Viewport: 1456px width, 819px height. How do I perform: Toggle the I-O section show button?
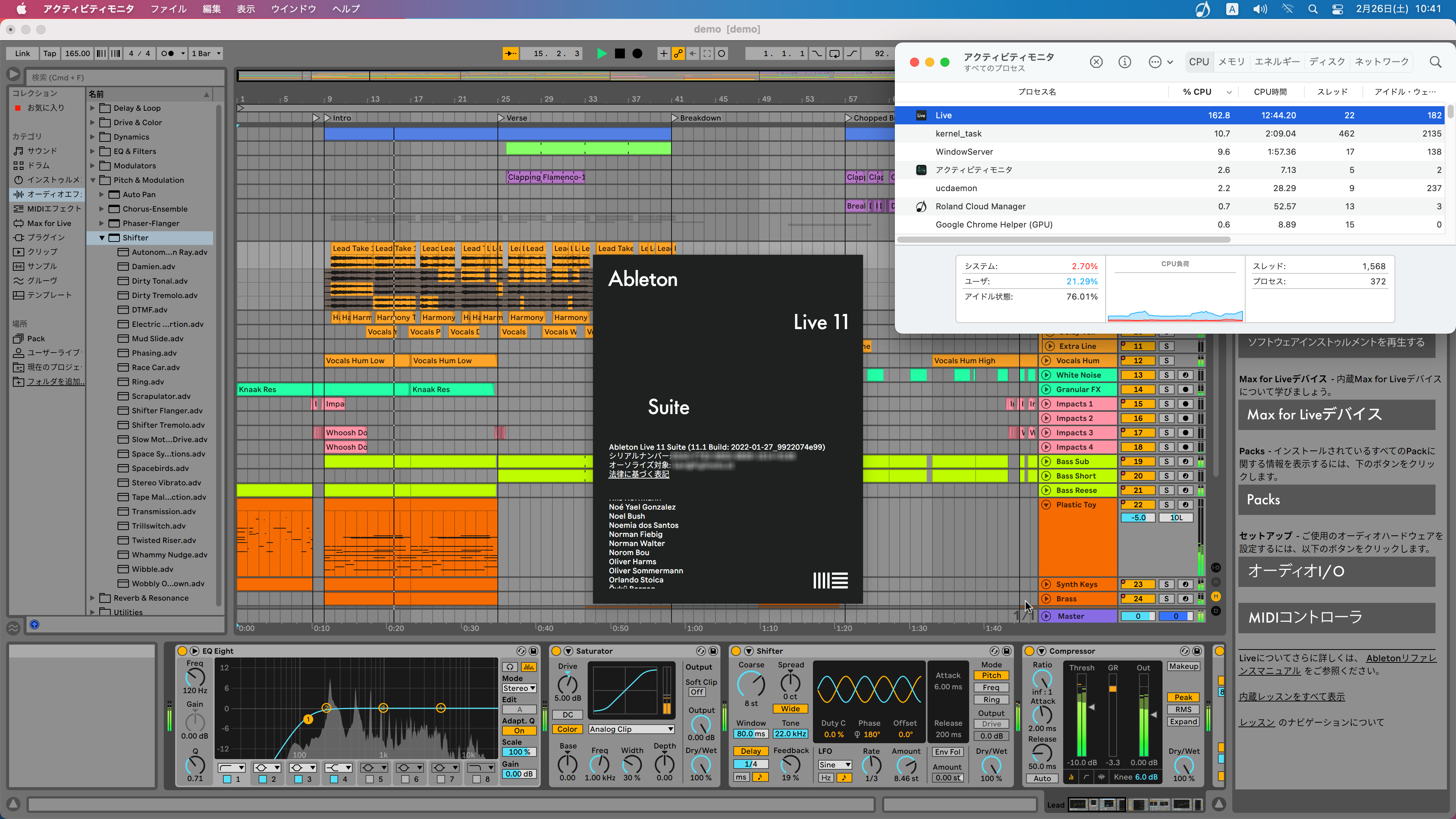(1216, 568)
